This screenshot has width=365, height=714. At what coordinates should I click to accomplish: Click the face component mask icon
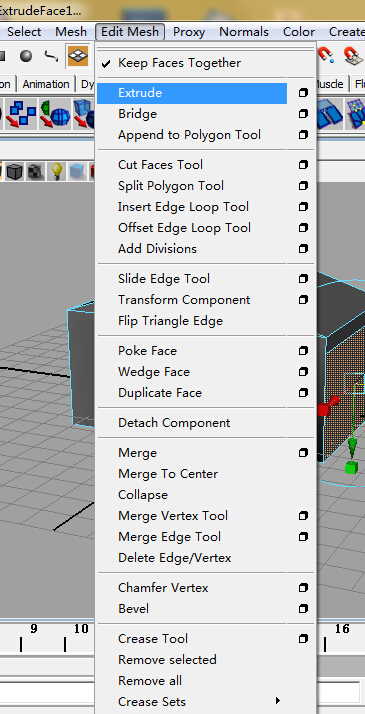(78, 56)
